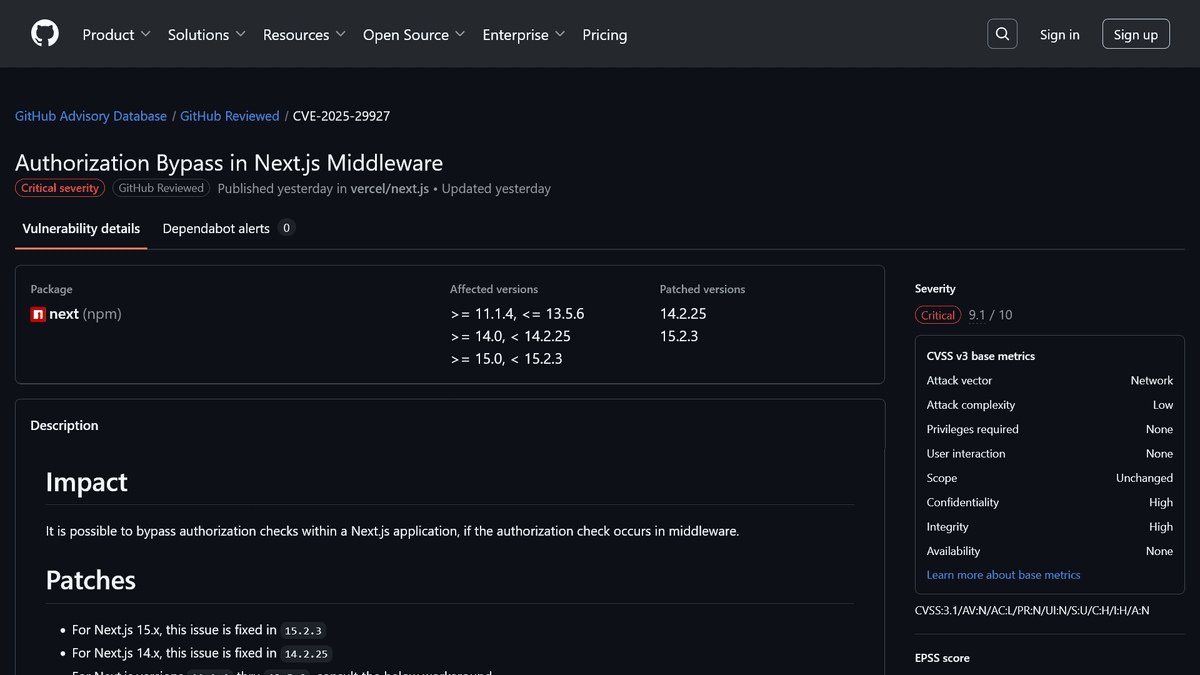
Task: Click the CVE-2025-29927 breadcrumb text
Action: 342,116
